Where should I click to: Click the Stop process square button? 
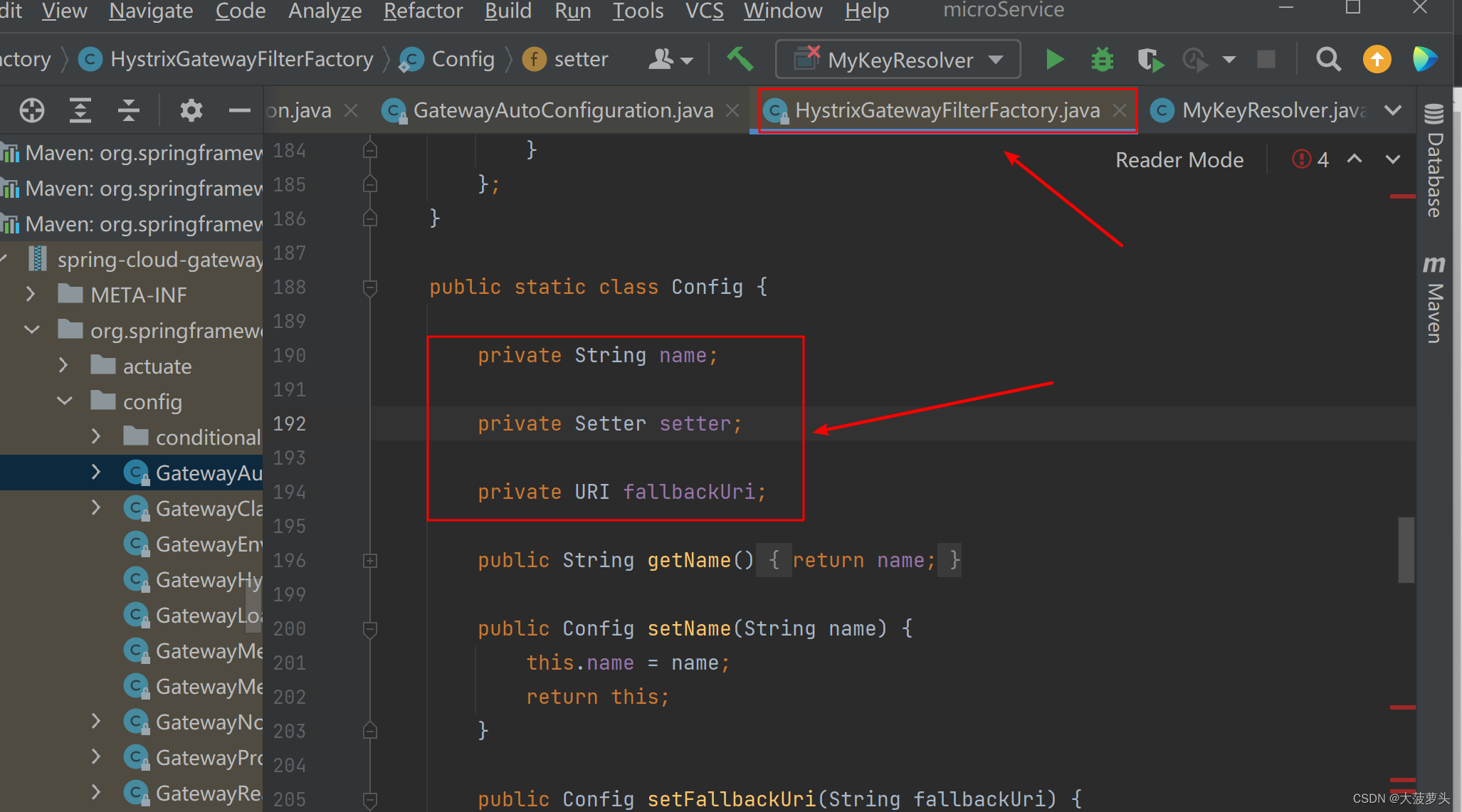tap(1266, 59)
